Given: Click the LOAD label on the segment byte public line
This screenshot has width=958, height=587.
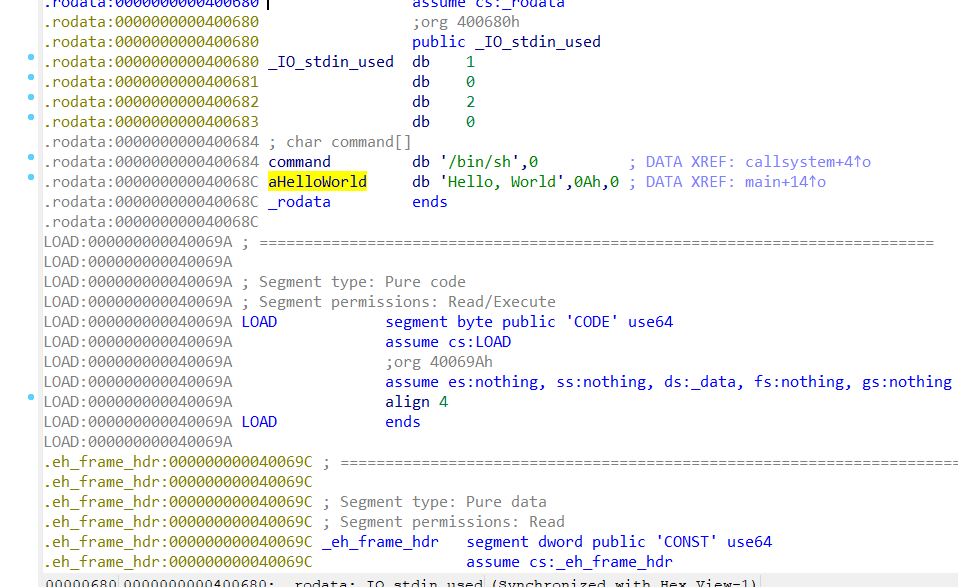Looking at the screenshot, I should tap(259, 322).
